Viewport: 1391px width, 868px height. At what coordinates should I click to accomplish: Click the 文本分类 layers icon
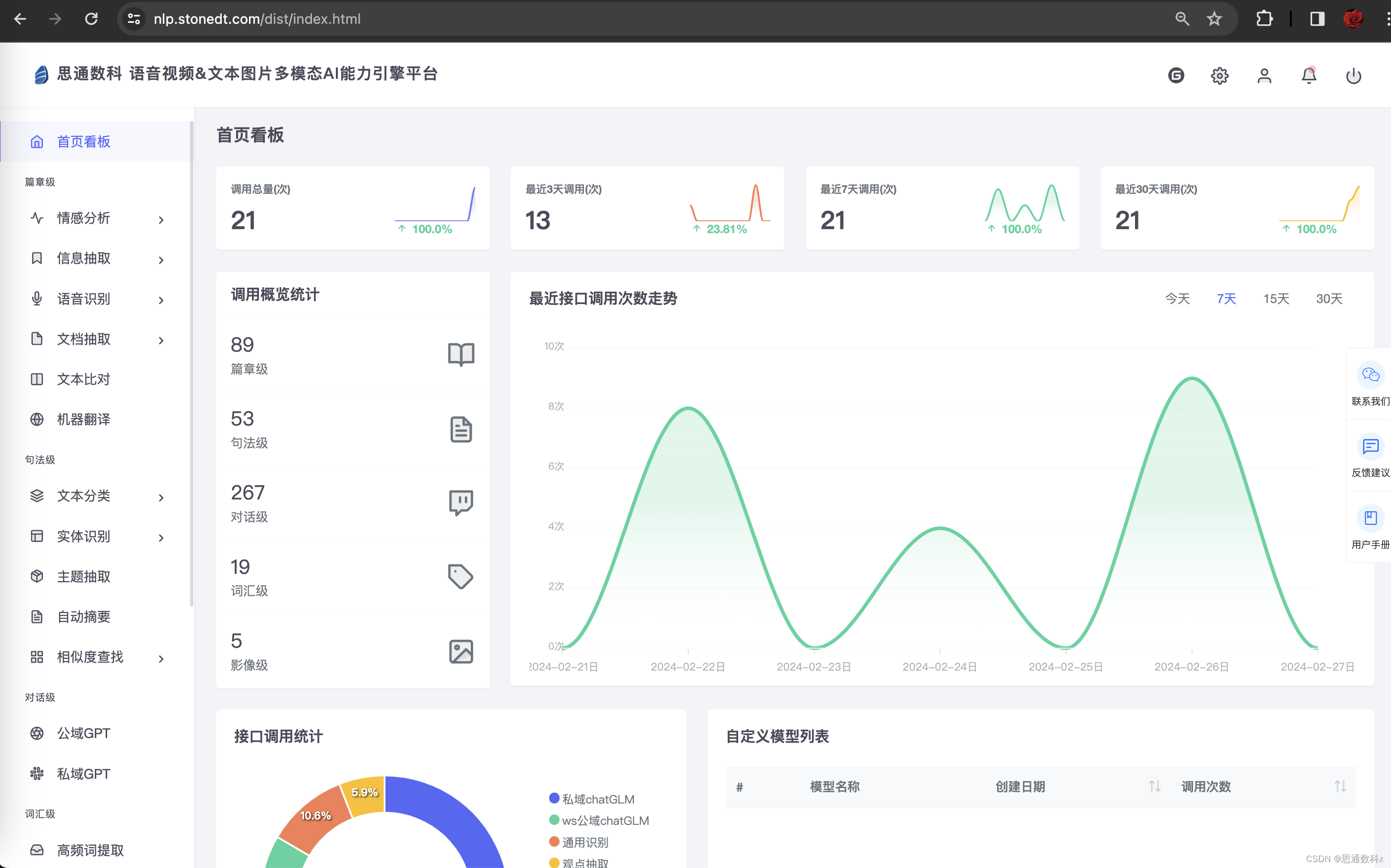pos(37,496)
